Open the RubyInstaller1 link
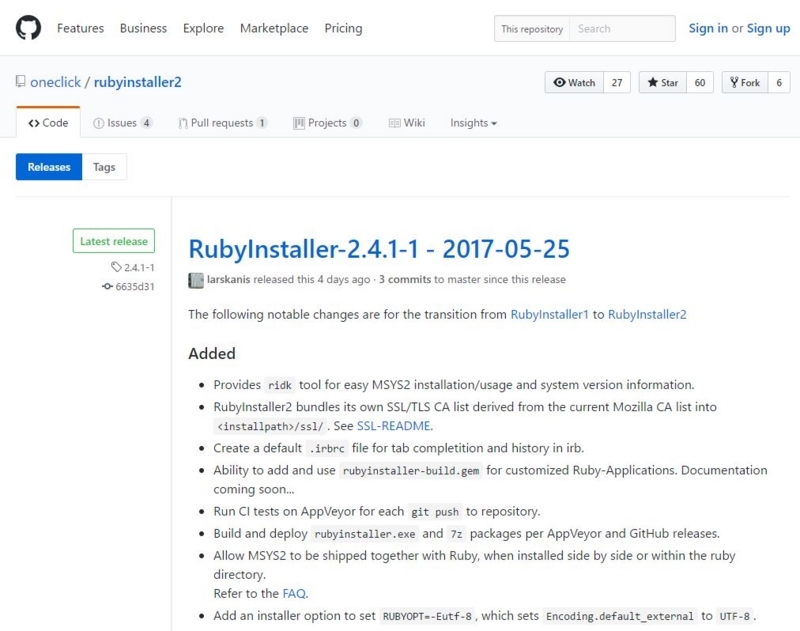Screen dimensions: 800x631 (549, 314)
